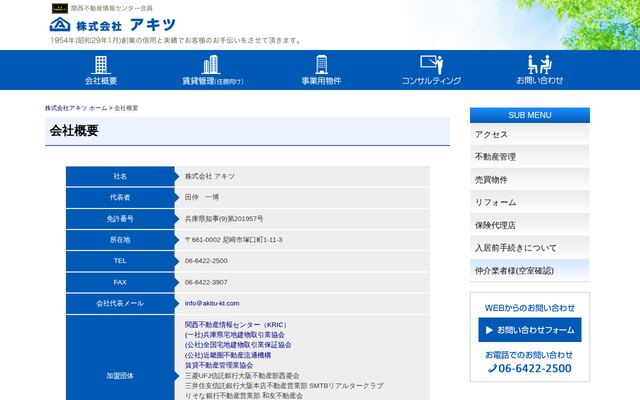Click the 会社代表メール row header
This screenshot has width=640, height=400.
pos(120,303)
